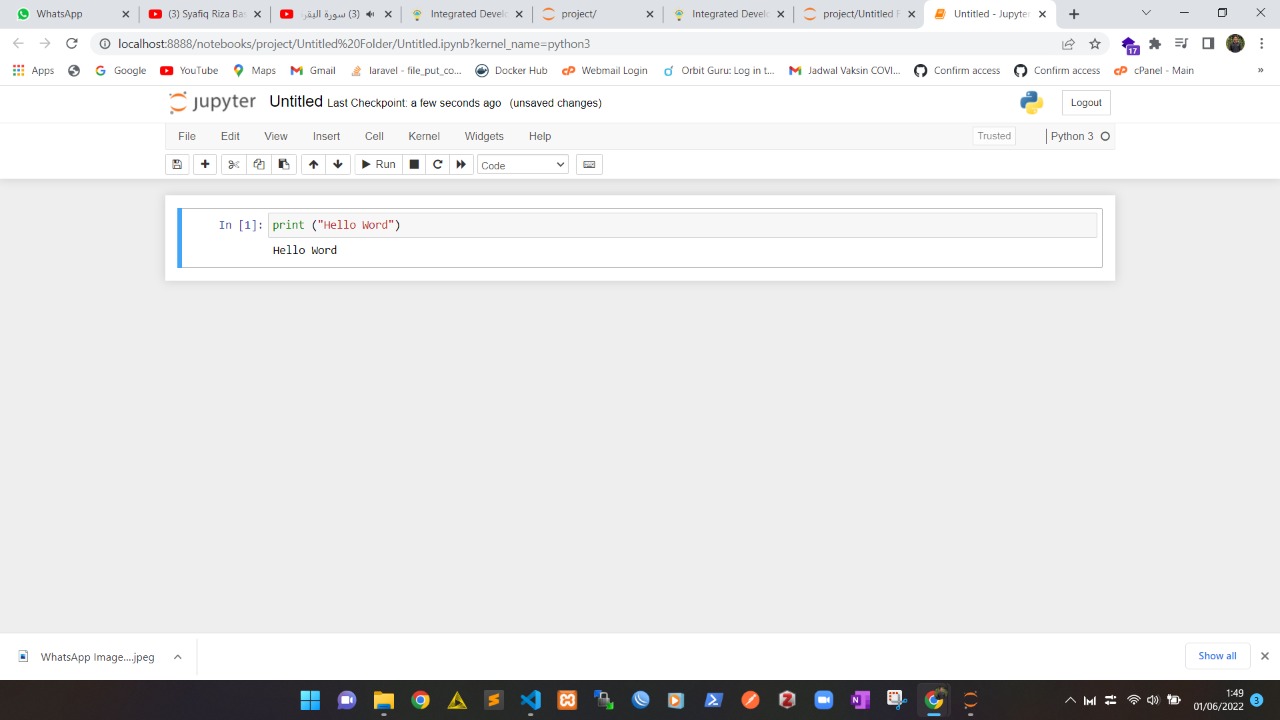Cut selected cells with scissors icon
This screenshot has width=1280, height=720.
click(x=234, y=164)
